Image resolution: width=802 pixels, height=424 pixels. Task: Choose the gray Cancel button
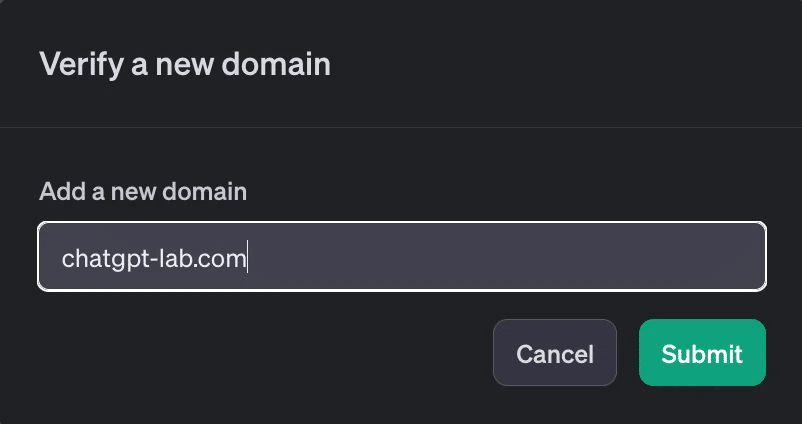554,353
